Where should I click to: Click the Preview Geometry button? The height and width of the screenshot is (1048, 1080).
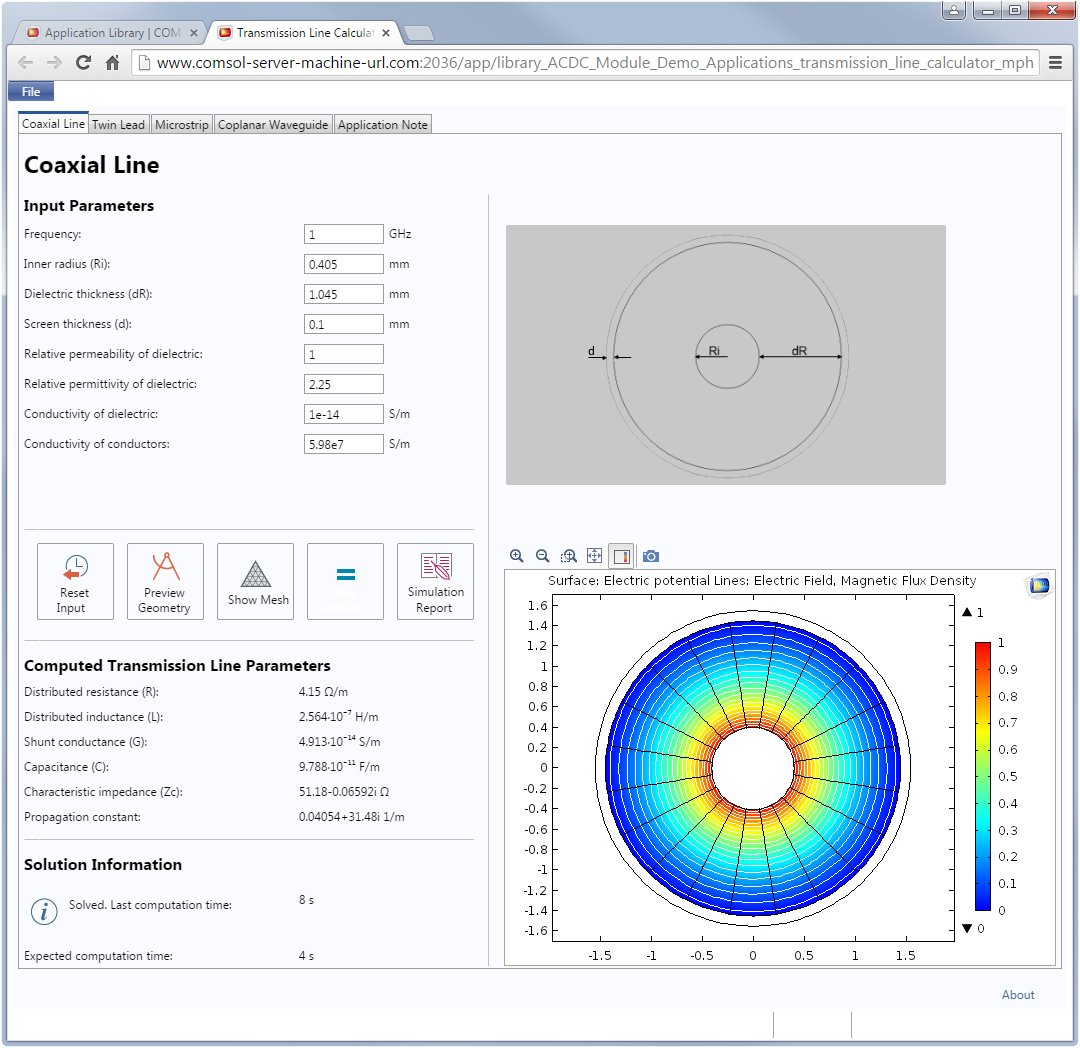(165, 581)
